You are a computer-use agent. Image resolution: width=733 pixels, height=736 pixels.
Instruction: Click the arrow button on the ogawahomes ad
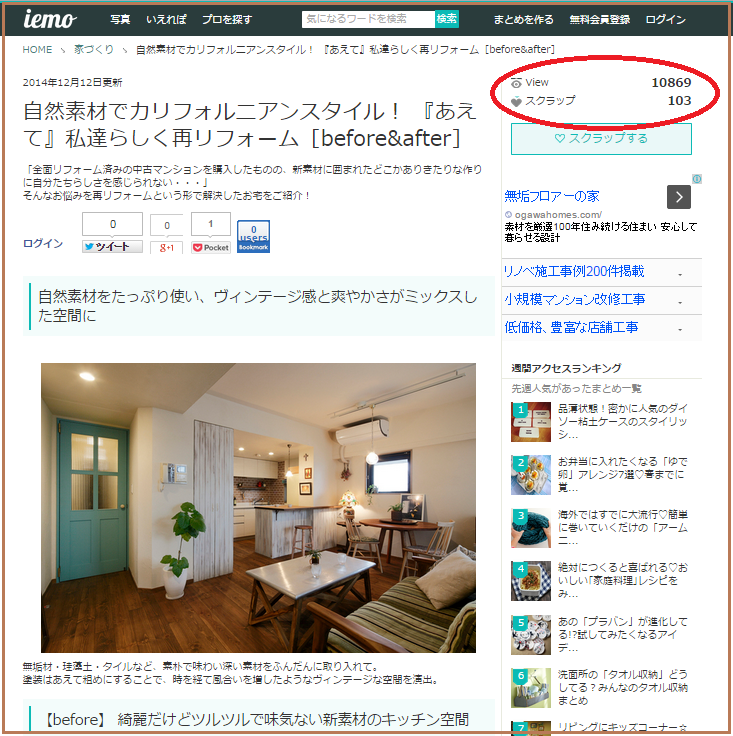pyautogui.click(x=679, y=197)
